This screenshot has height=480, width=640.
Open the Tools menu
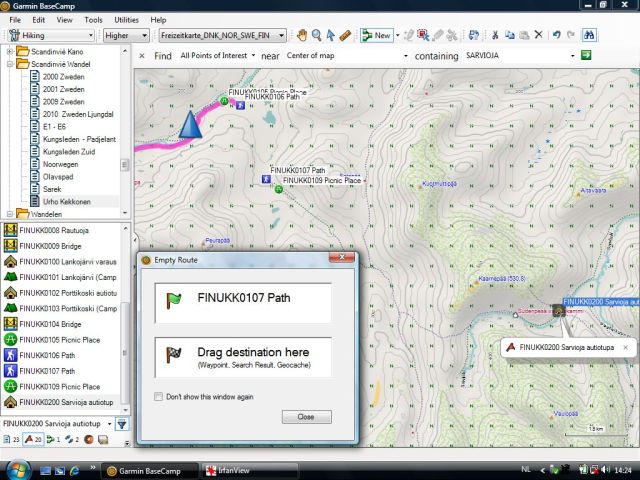93,19
